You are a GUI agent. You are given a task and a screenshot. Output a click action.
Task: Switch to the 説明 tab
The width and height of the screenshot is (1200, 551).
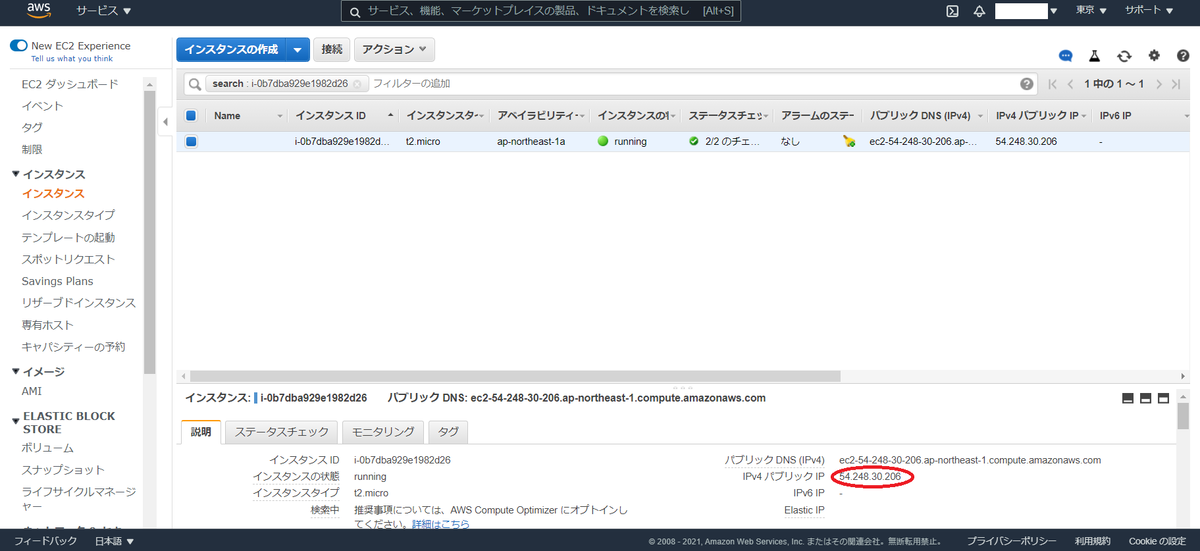(201, 432)
